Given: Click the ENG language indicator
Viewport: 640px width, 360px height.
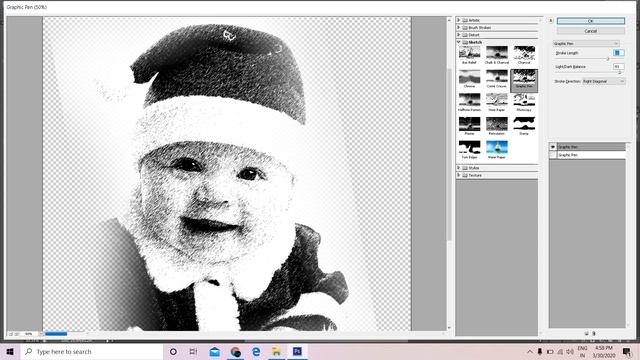Looking at the screenshot, I should point(582,348).
